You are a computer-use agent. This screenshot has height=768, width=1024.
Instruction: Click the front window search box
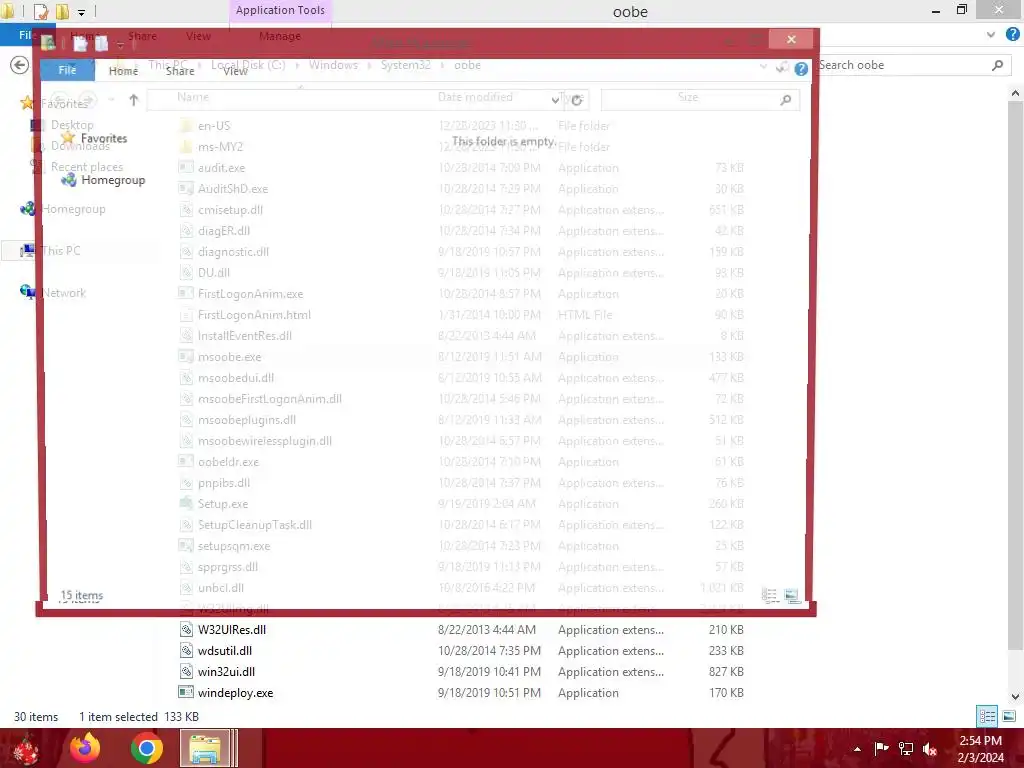(699, 99)
